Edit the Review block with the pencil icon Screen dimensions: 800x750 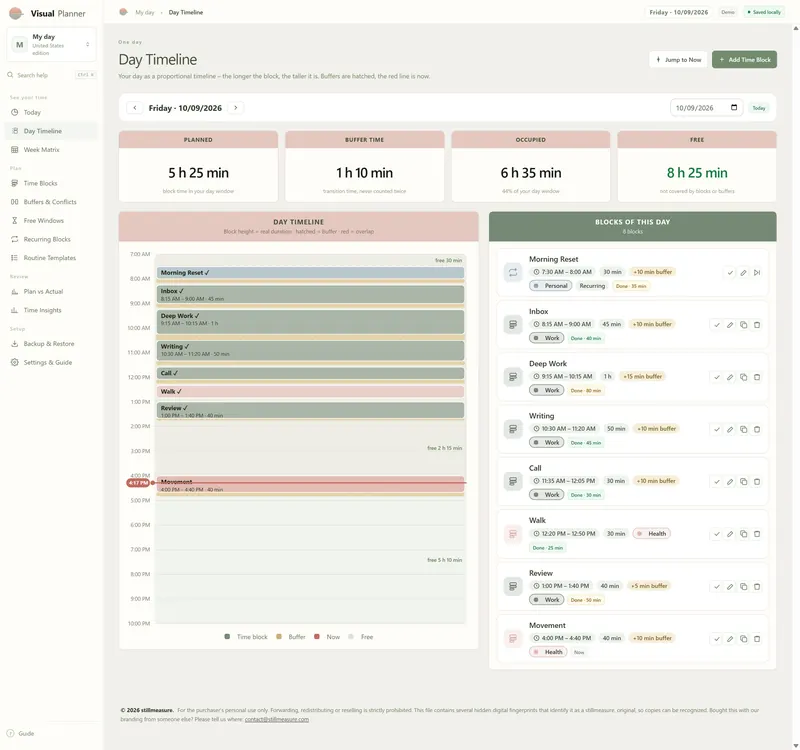pos(730,587)
